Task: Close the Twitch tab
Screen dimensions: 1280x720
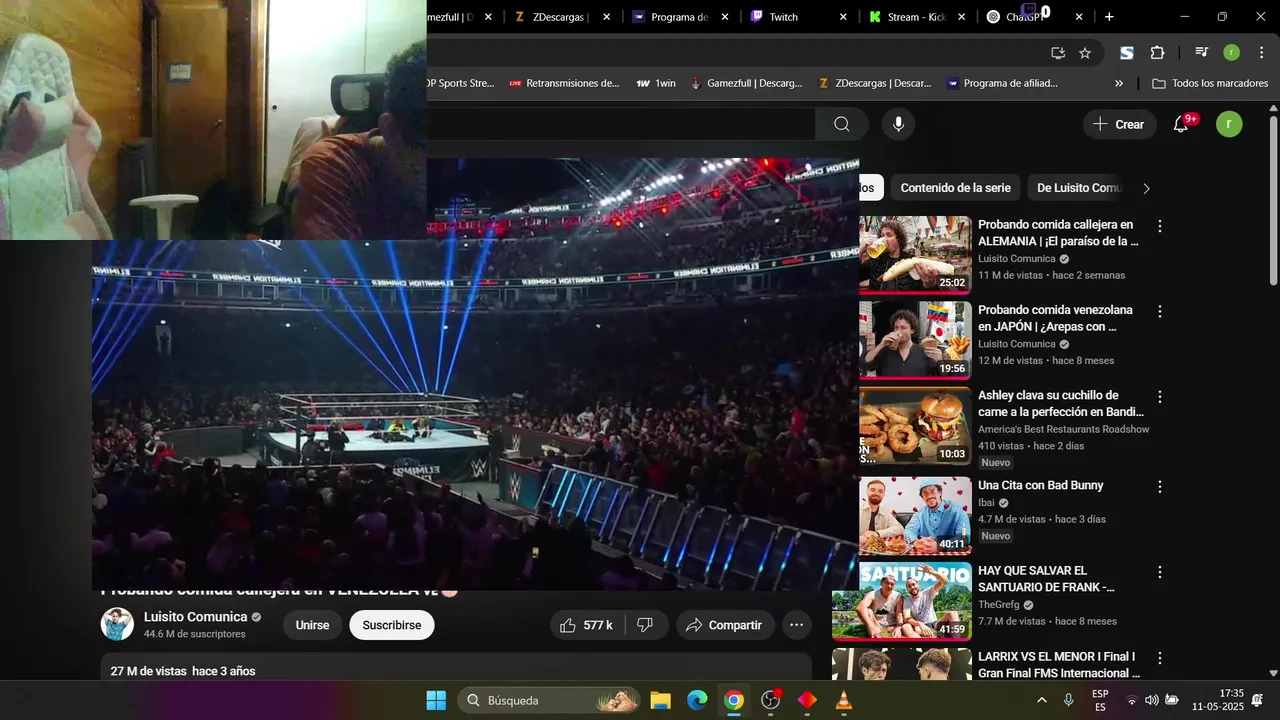Action: tap(843, 17)
